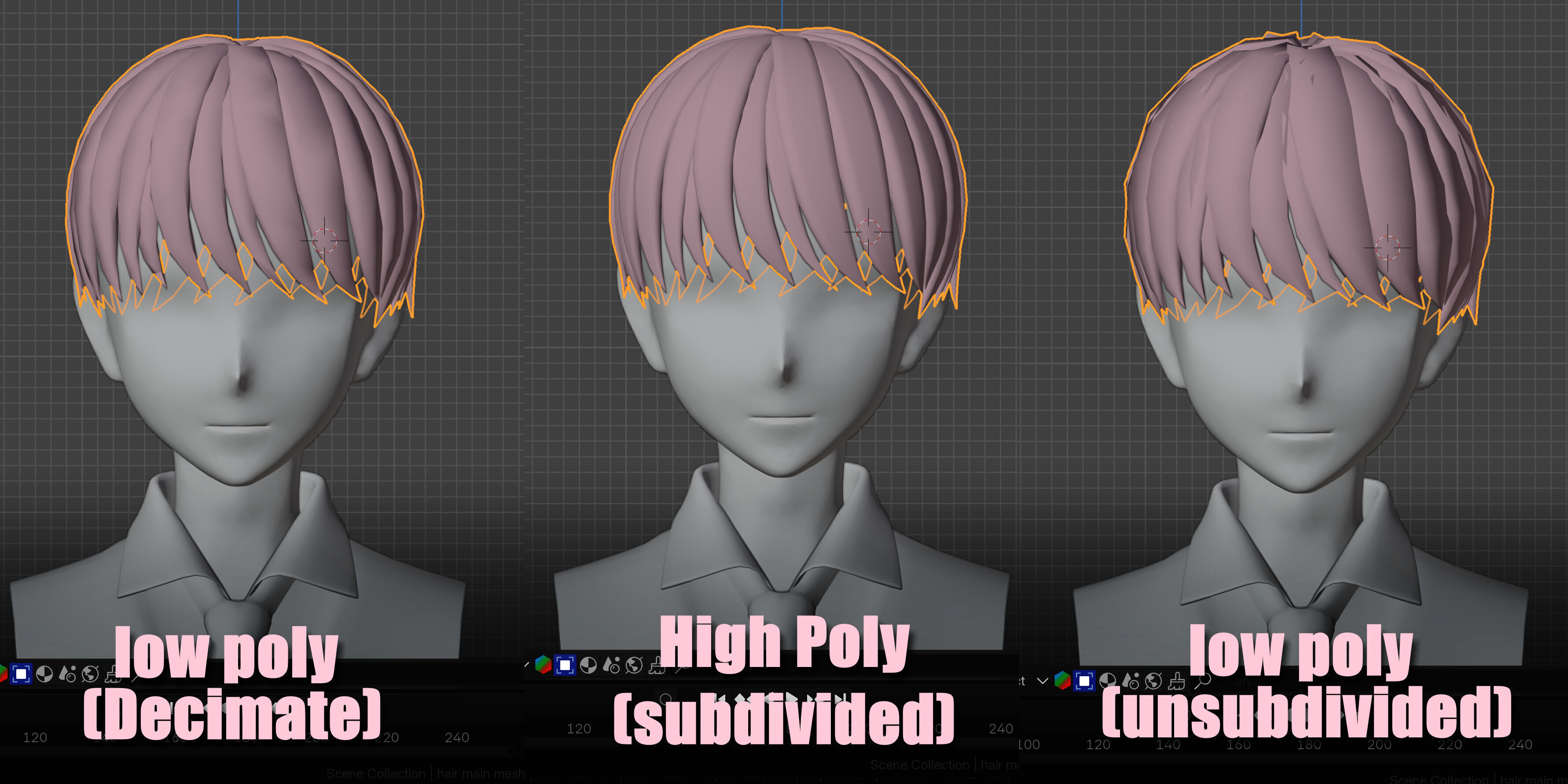Click the scene shapes filter icon in the High Poly panel
The width and height of the screenshot is (1568, 784).
pos(611,665)
